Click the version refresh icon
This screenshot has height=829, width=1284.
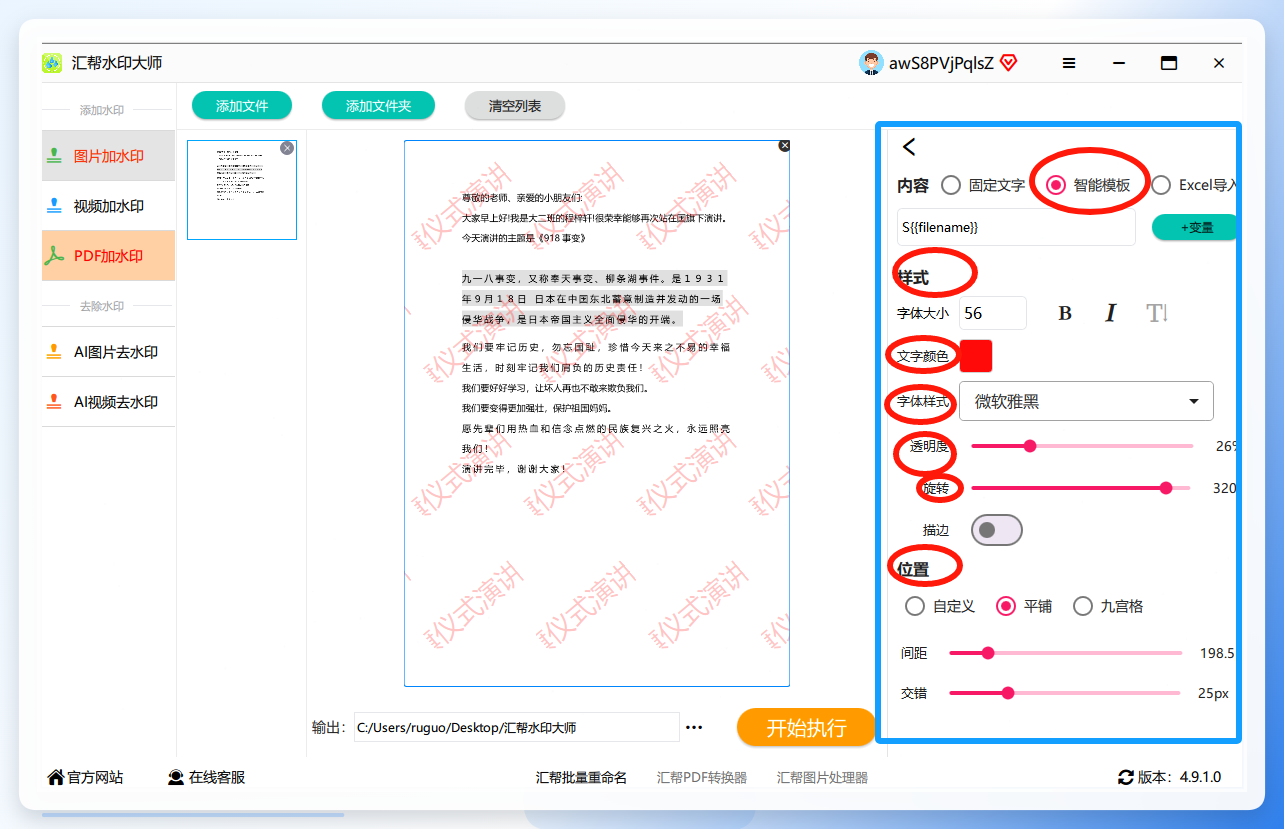1125,777
